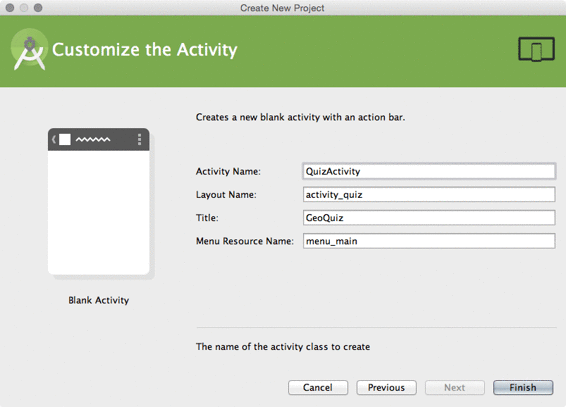The image size is (566, 407).
Task: Click the Create New Project title text
Action: pyautogui.click(x=282, y=8)
